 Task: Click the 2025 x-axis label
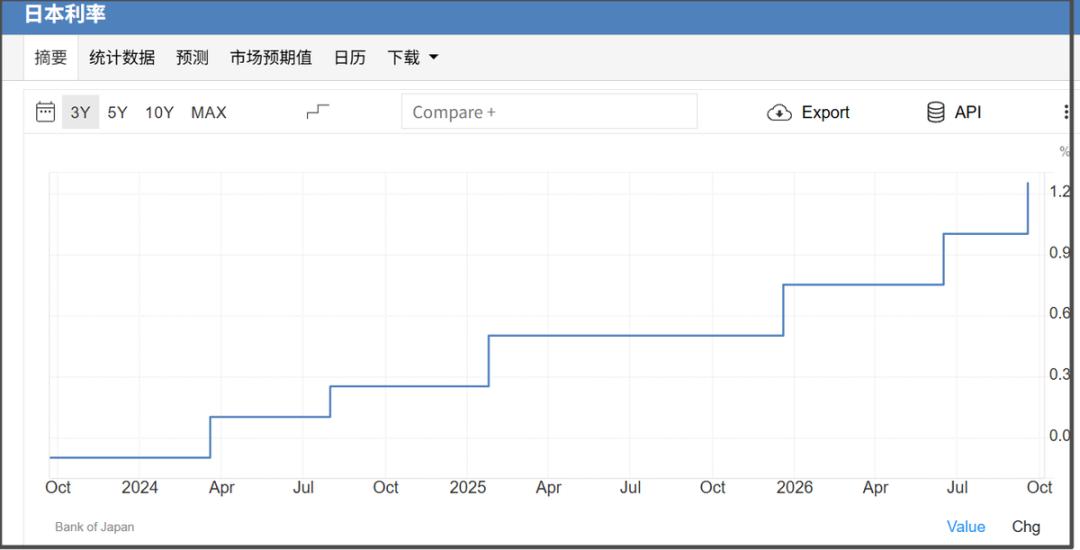468,487
